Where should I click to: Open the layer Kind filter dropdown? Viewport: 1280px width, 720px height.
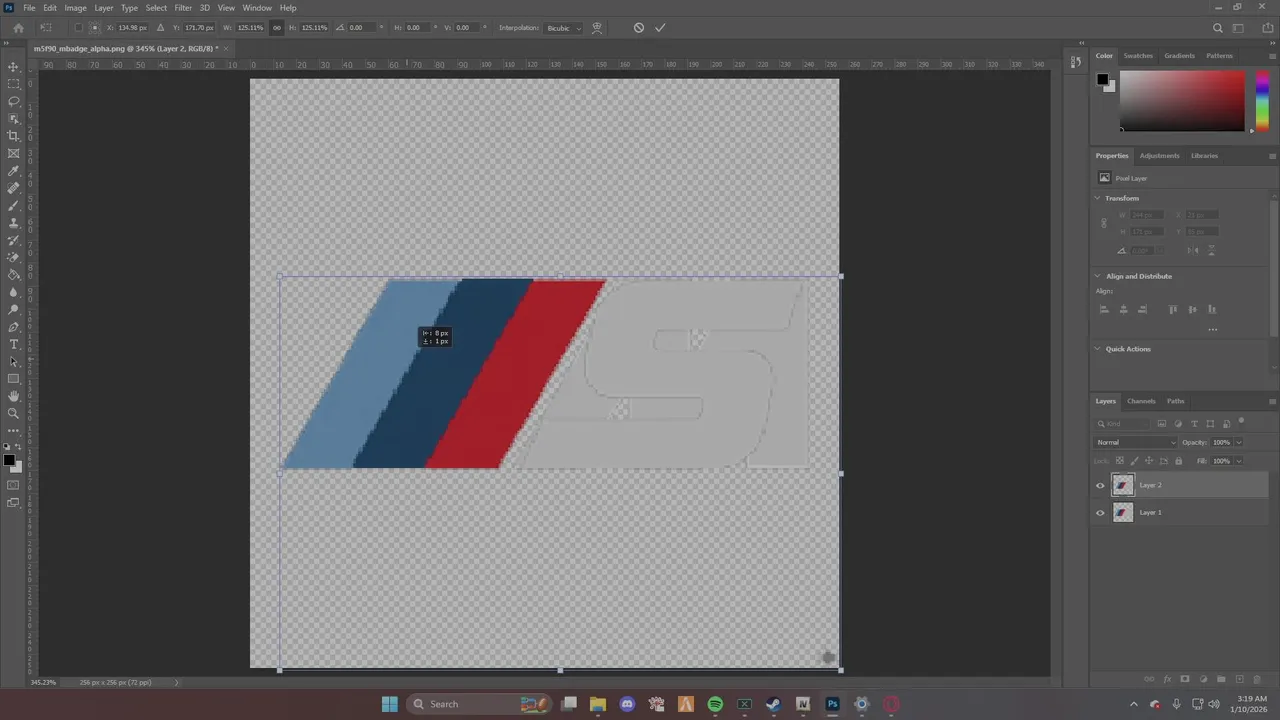point(1120,424)
